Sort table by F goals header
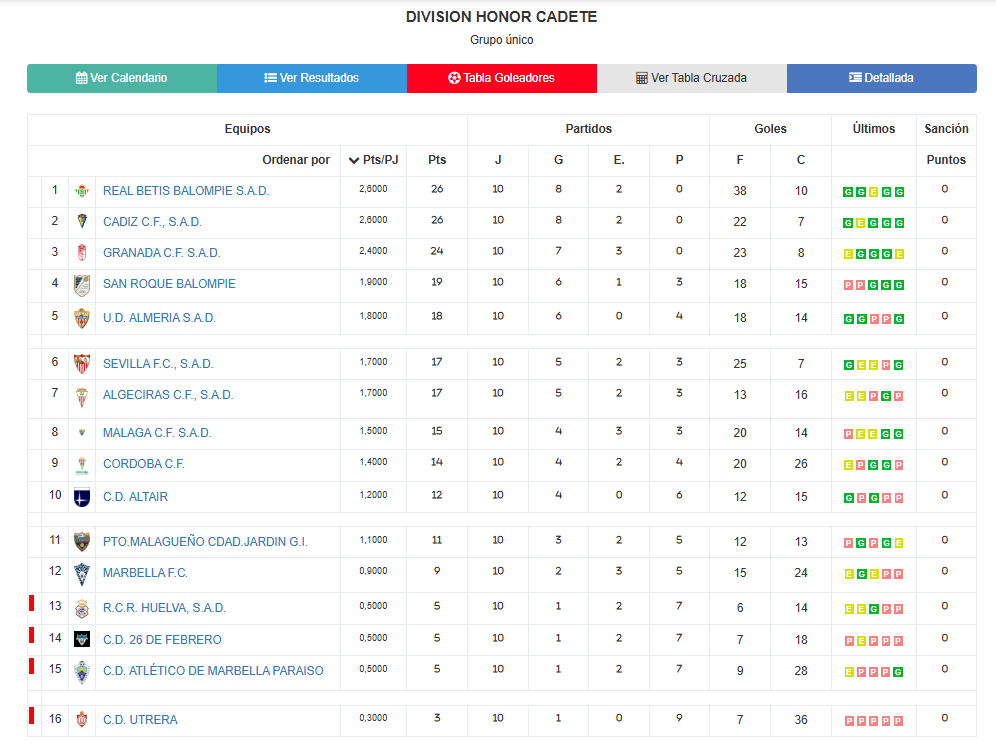Screen dimensions: 996x749 tap(740, 160)
